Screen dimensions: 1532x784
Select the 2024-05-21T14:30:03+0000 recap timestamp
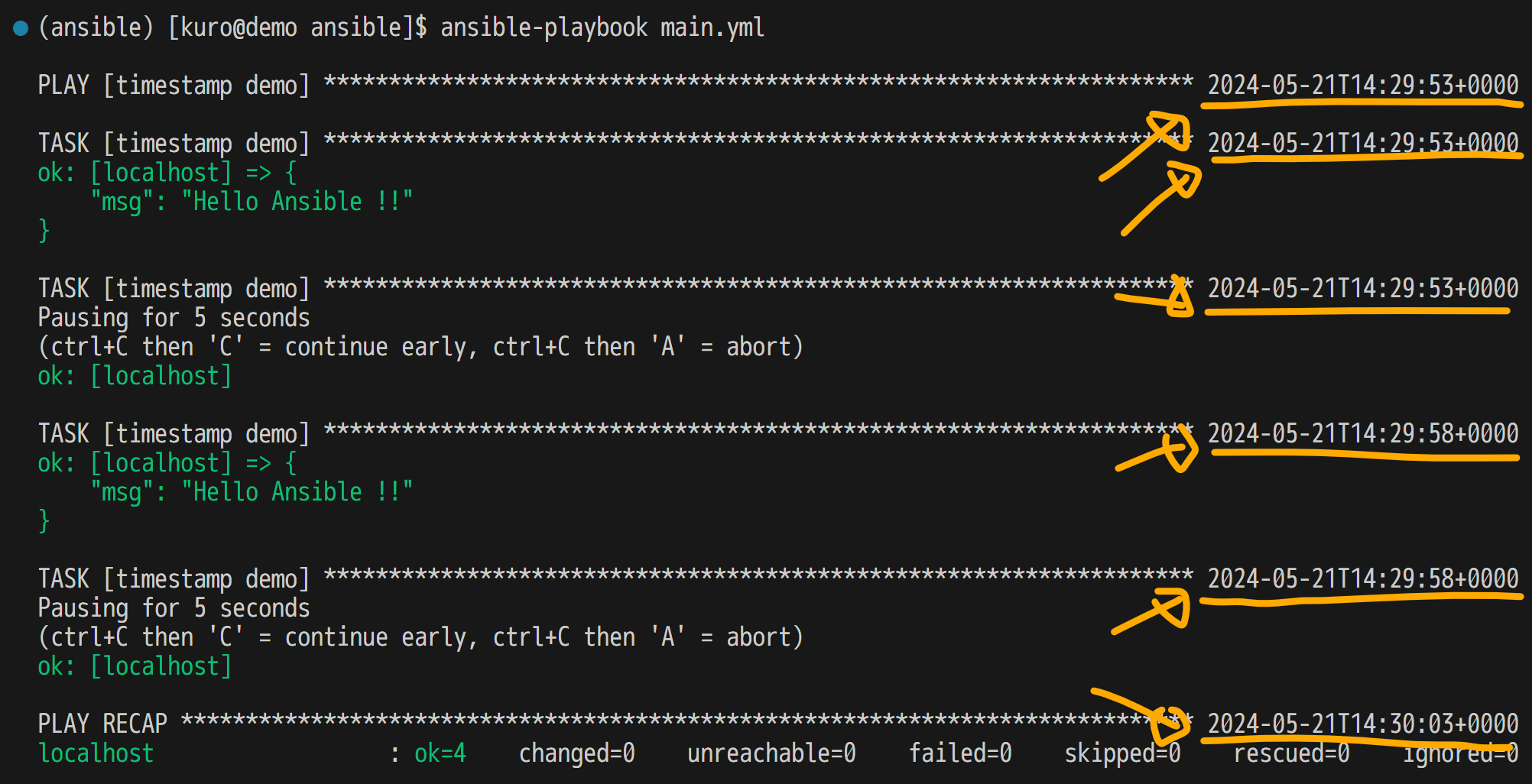click(x=1362, y=723)
